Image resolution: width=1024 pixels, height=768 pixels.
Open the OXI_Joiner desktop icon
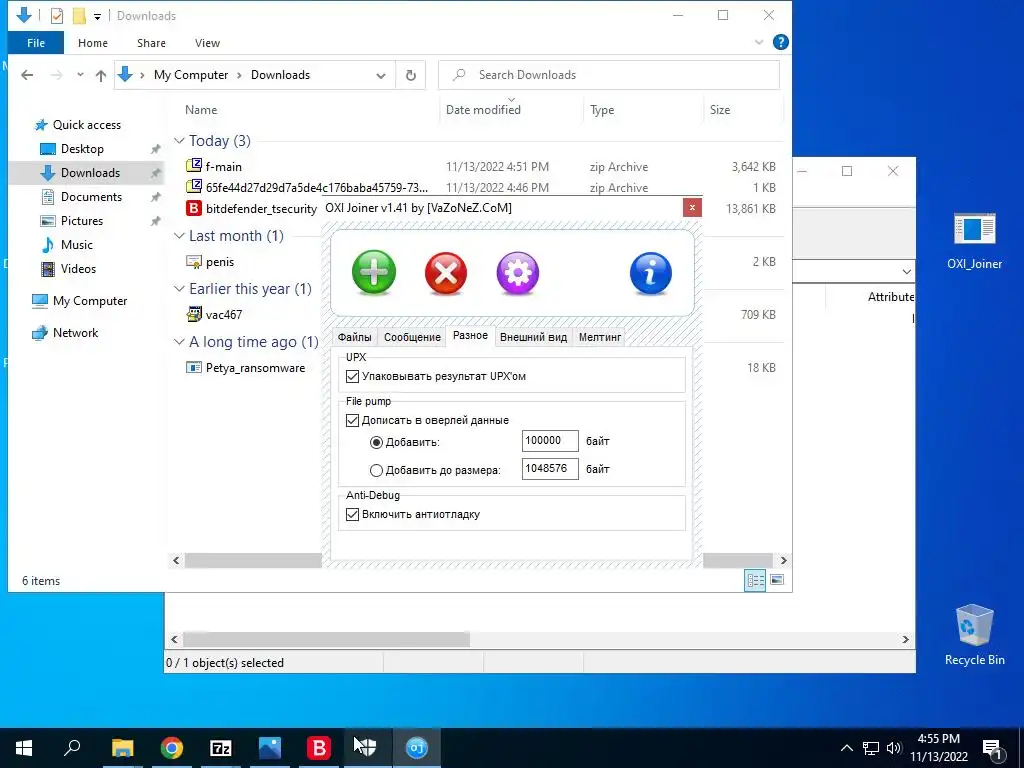click(x=974, y=240)
